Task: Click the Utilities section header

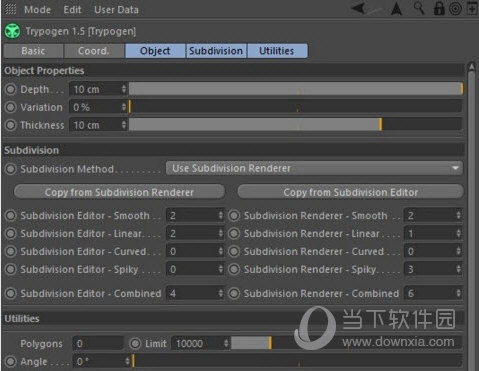Action: click(233, 319)
